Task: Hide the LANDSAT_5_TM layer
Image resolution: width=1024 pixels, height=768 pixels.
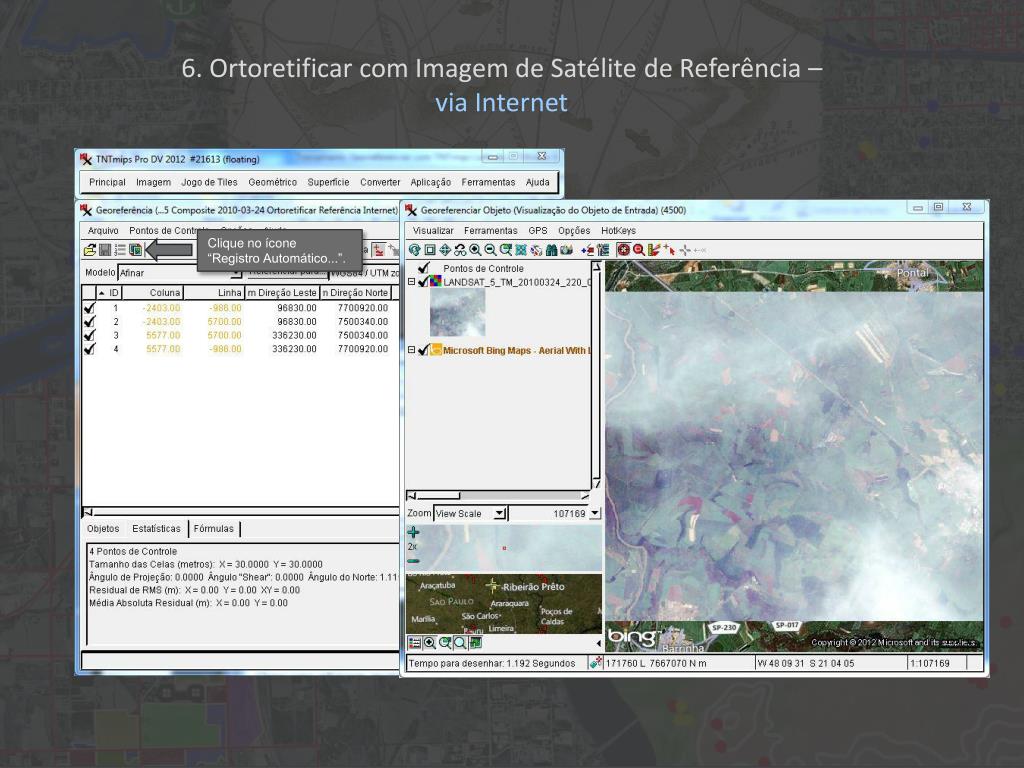Action: (x=423, y=282)
